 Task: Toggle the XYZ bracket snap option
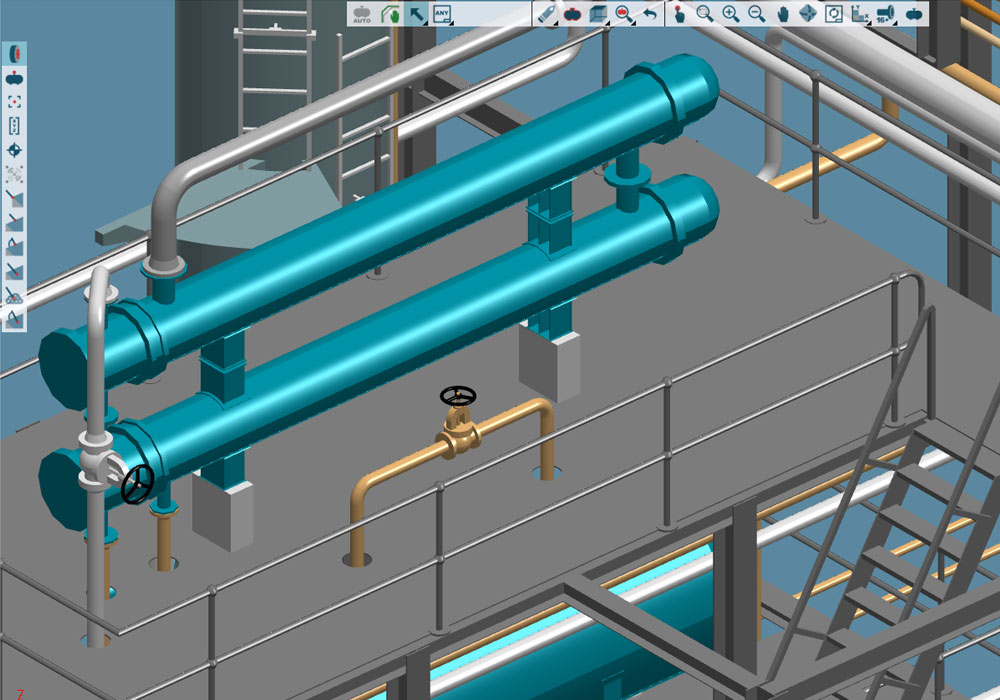(14, 126)
